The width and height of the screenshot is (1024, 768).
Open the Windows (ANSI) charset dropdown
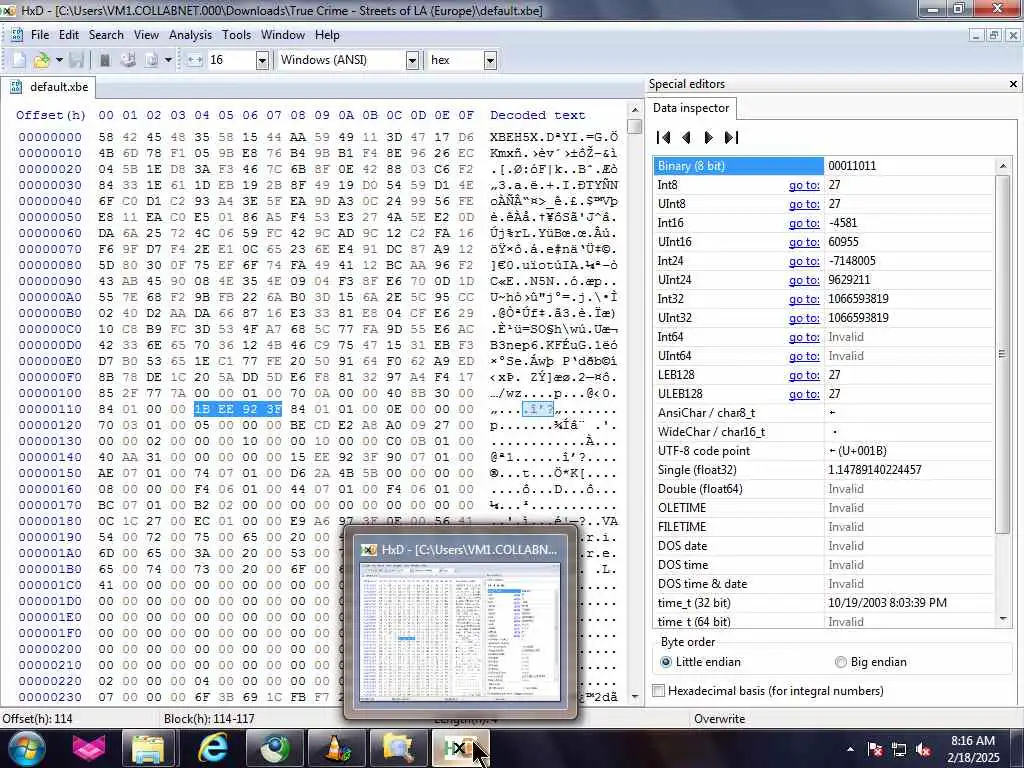pyautogui.click(x=412, y=60)
